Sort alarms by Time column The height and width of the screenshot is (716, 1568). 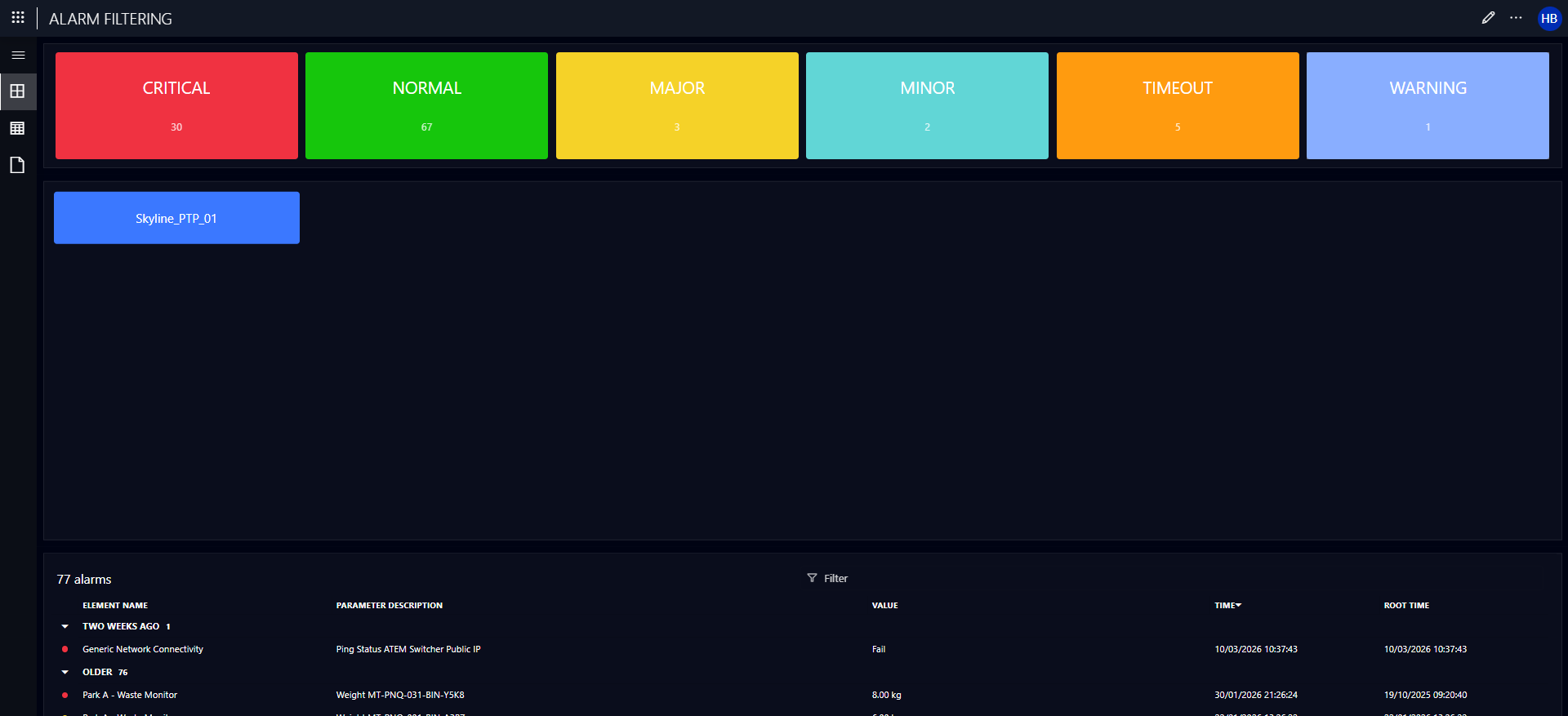[x=1227, y=605]
